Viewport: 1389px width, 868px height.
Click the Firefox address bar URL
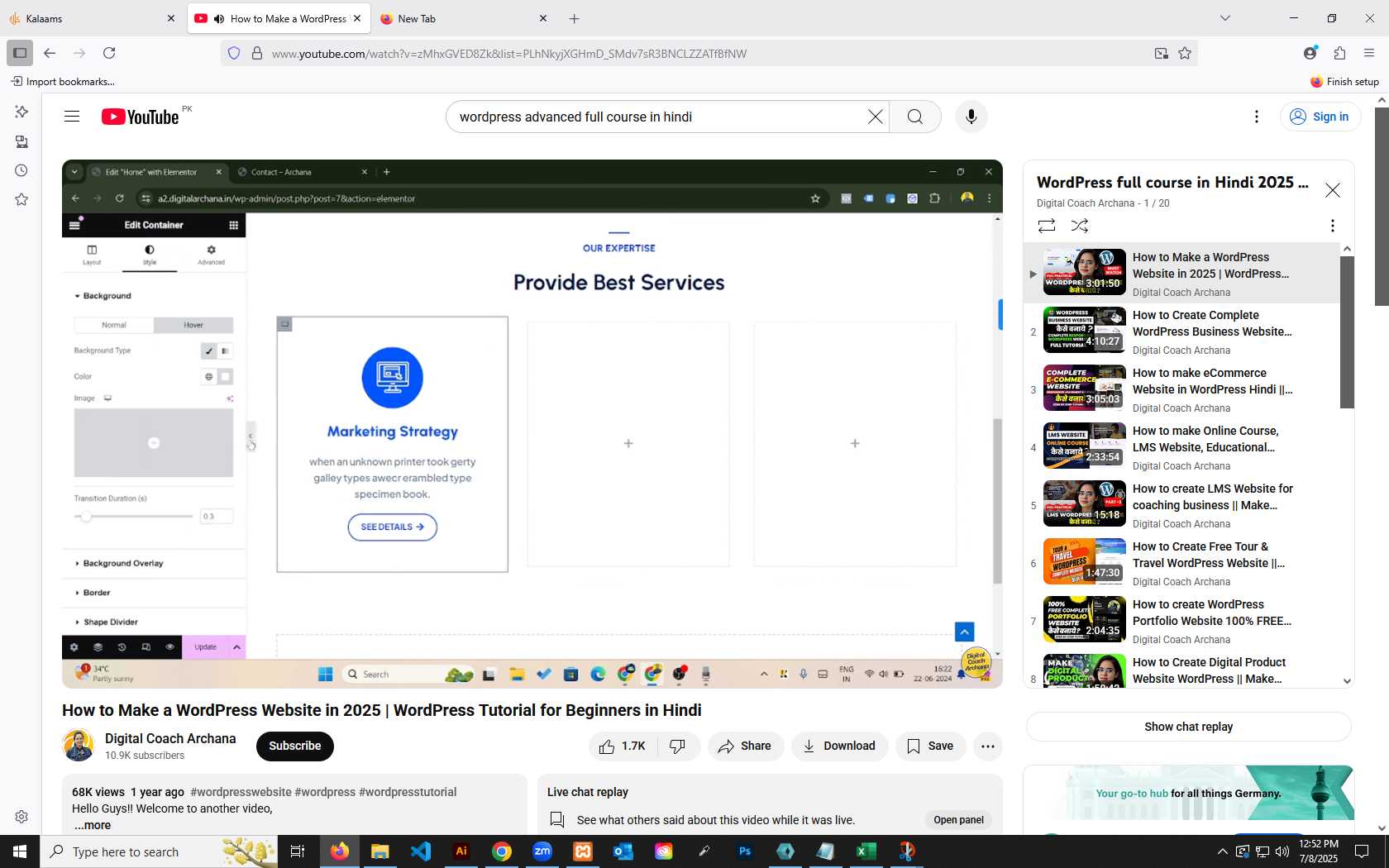[x=509, y=54]
